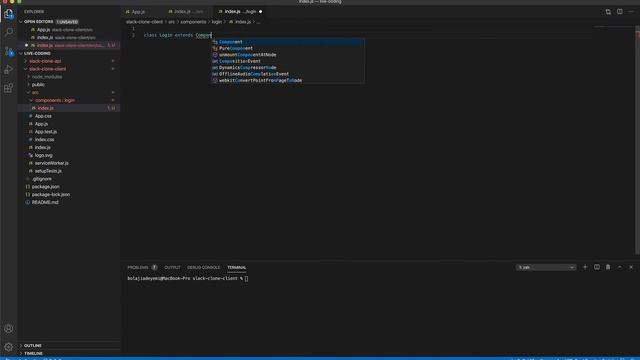Select the zsh terminal dropdown
Viewport: 640px width, 360px height.
(546, 267)
